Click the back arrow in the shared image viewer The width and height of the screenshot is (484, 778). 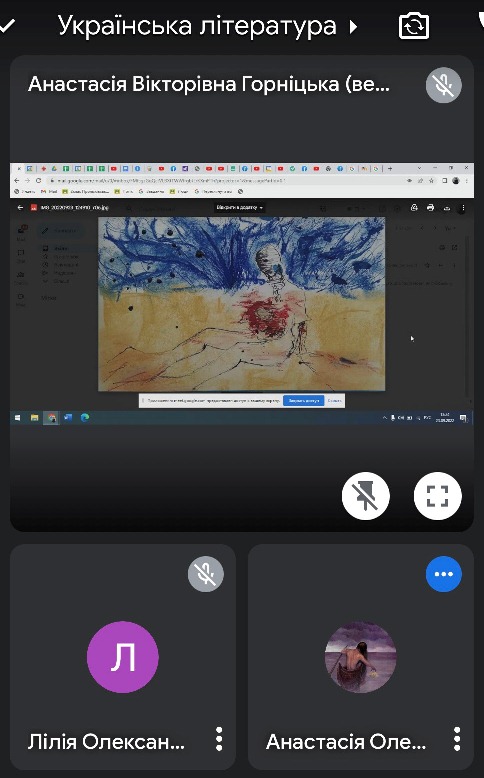point(20,207)
